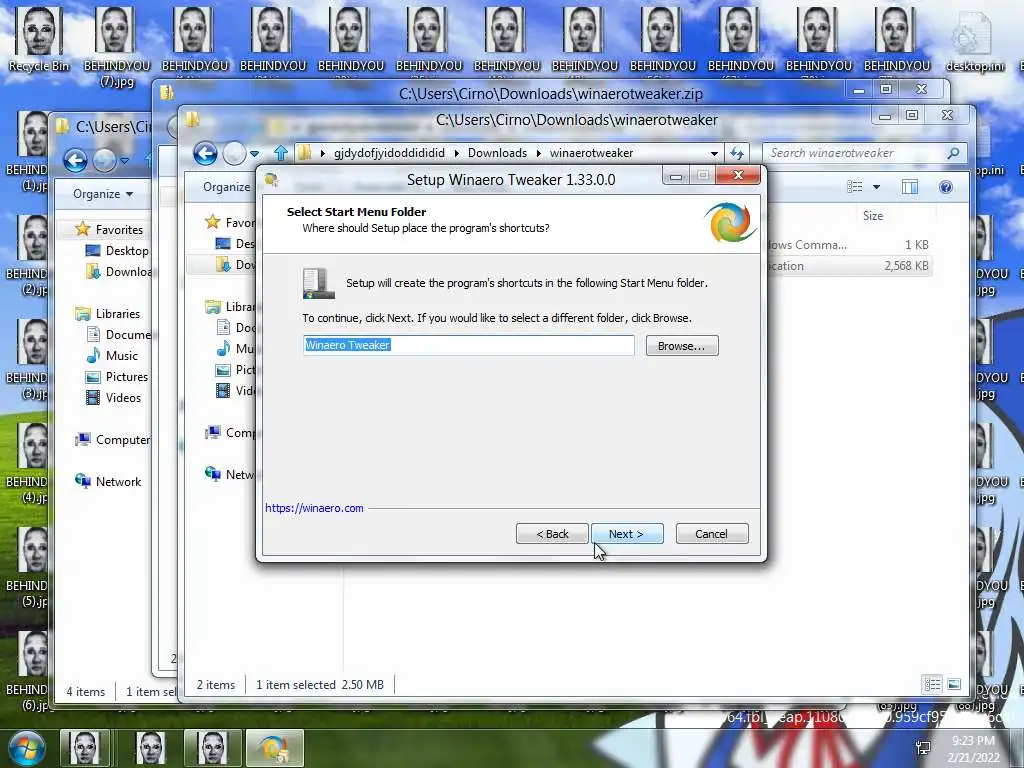Select Favorites in leftmost Explorer window

119,229
